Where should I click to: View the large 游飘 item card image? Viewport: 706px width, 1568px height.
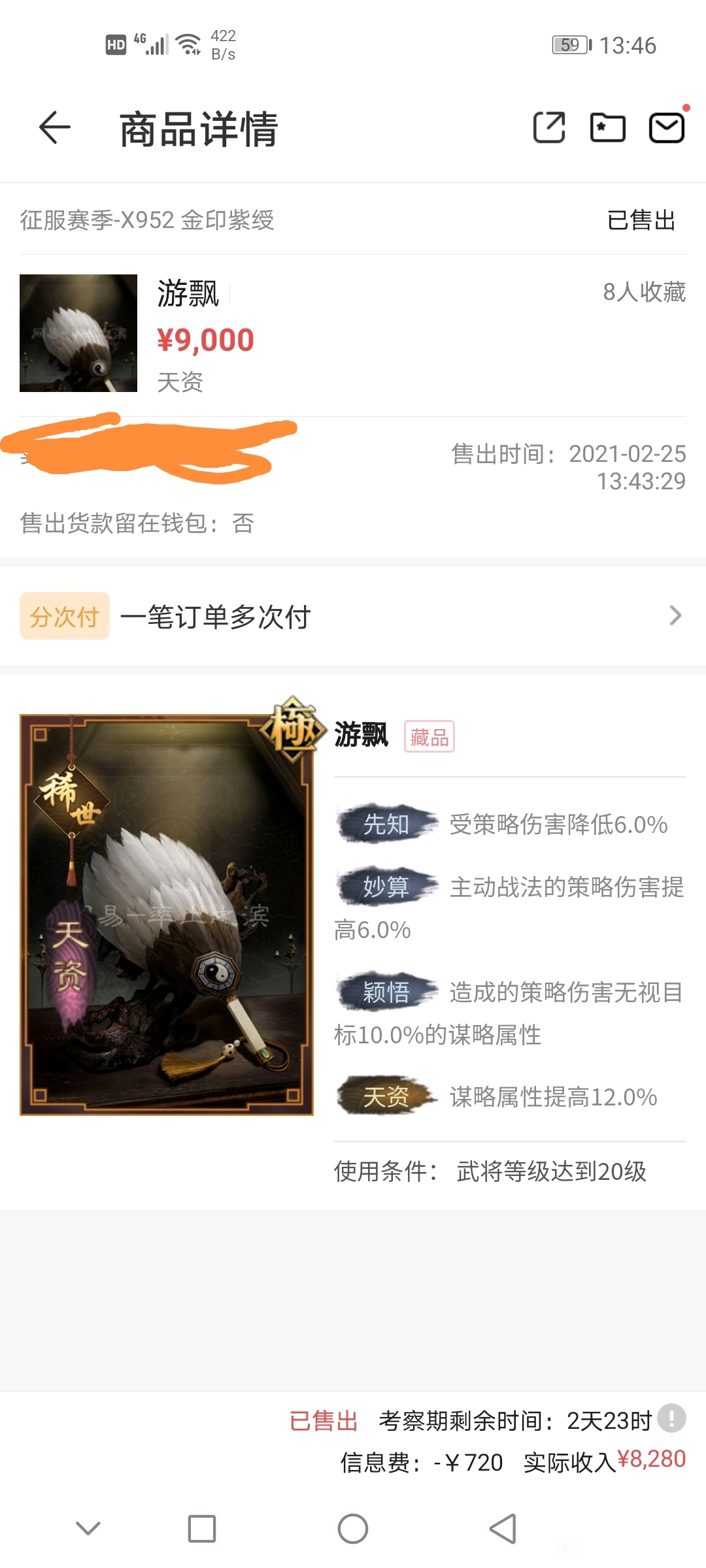click(167, 915)
